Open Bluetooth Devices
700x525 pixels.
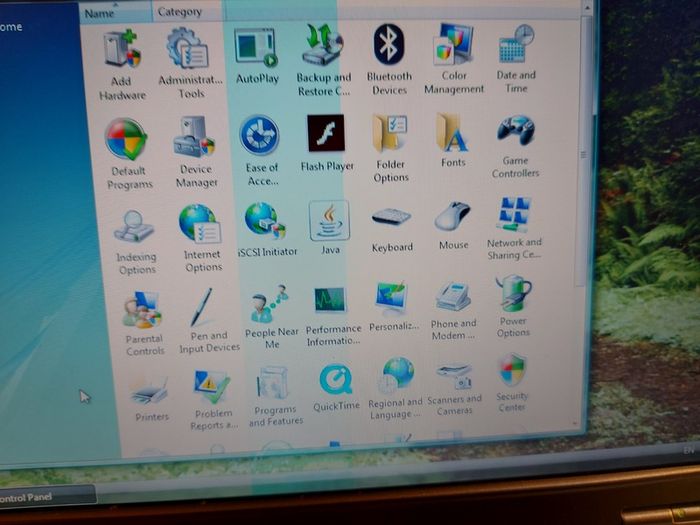pyautogui.click(x=389, y=59)
